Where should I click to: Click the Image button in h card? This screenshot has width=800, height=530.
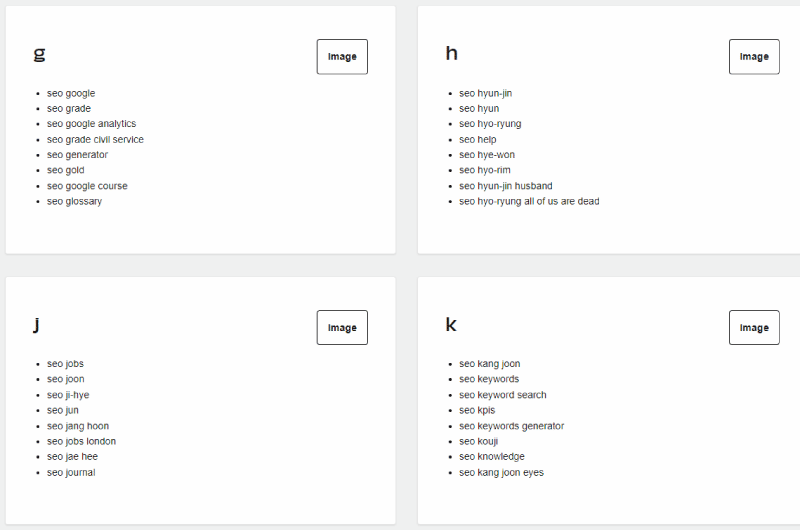point(754,57)
